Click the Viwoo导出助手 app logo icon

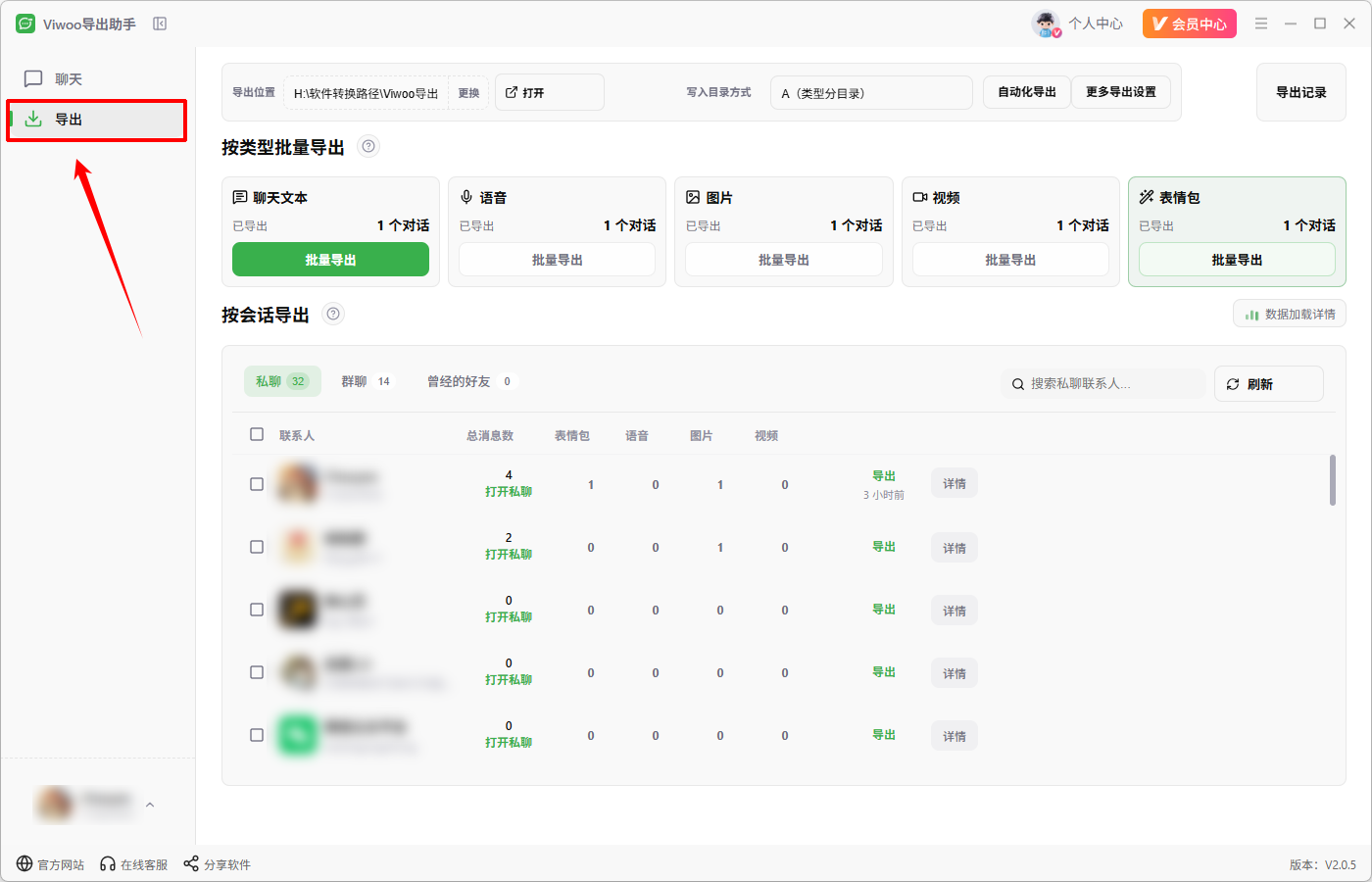pos(25,24)
